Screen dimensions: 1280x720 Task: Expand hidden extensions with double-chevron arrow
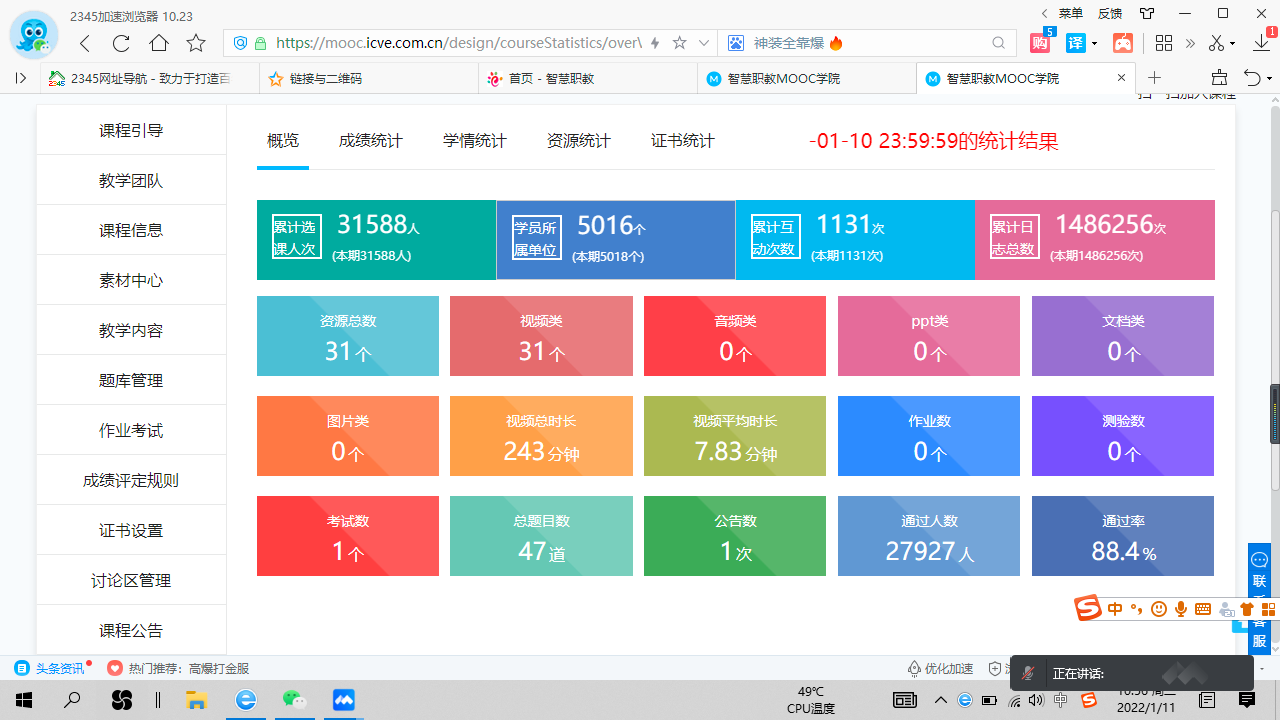pos(1191,43)
